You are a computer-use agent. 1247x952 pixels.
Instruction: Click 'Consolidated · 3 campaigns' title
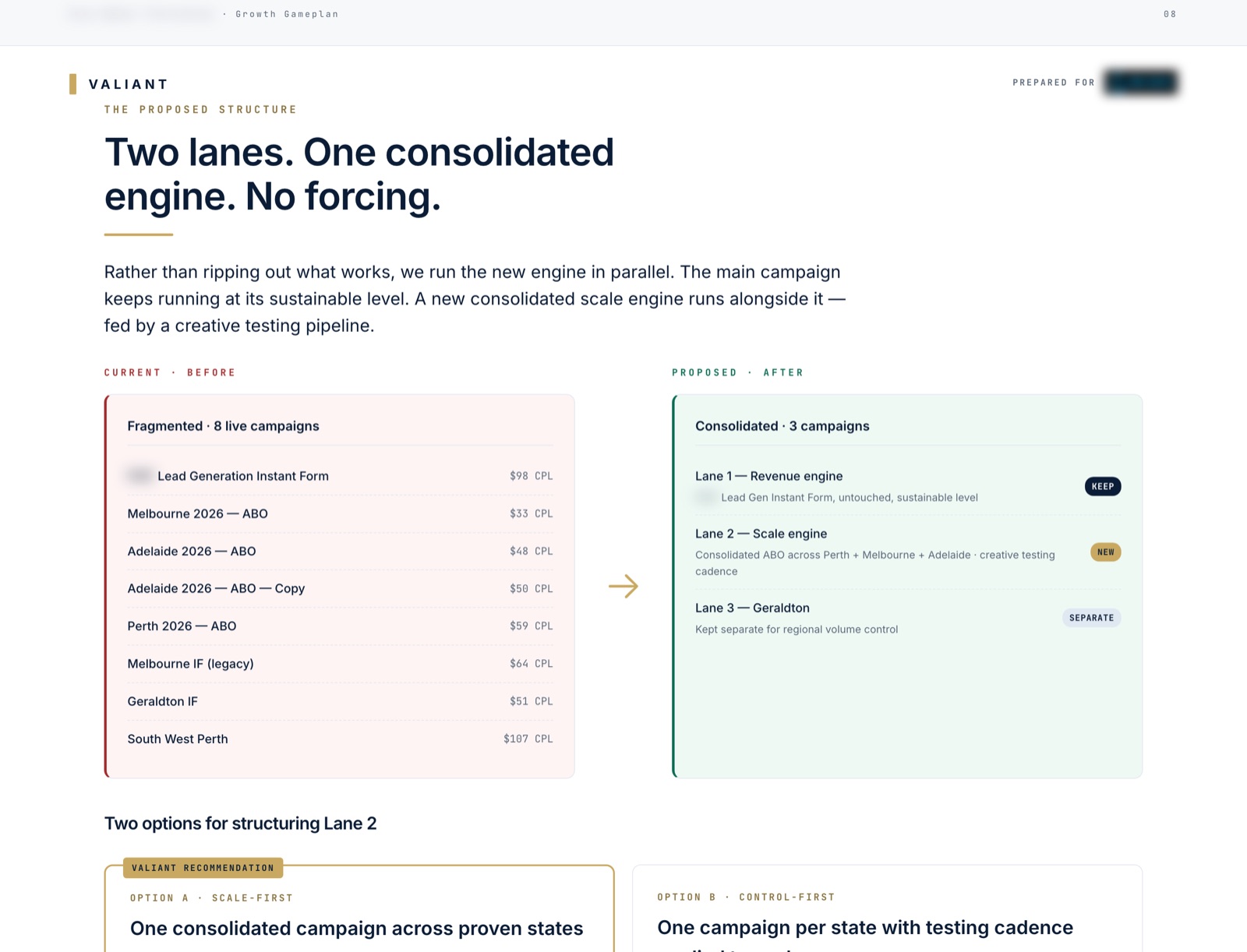(x=782, y=426)
